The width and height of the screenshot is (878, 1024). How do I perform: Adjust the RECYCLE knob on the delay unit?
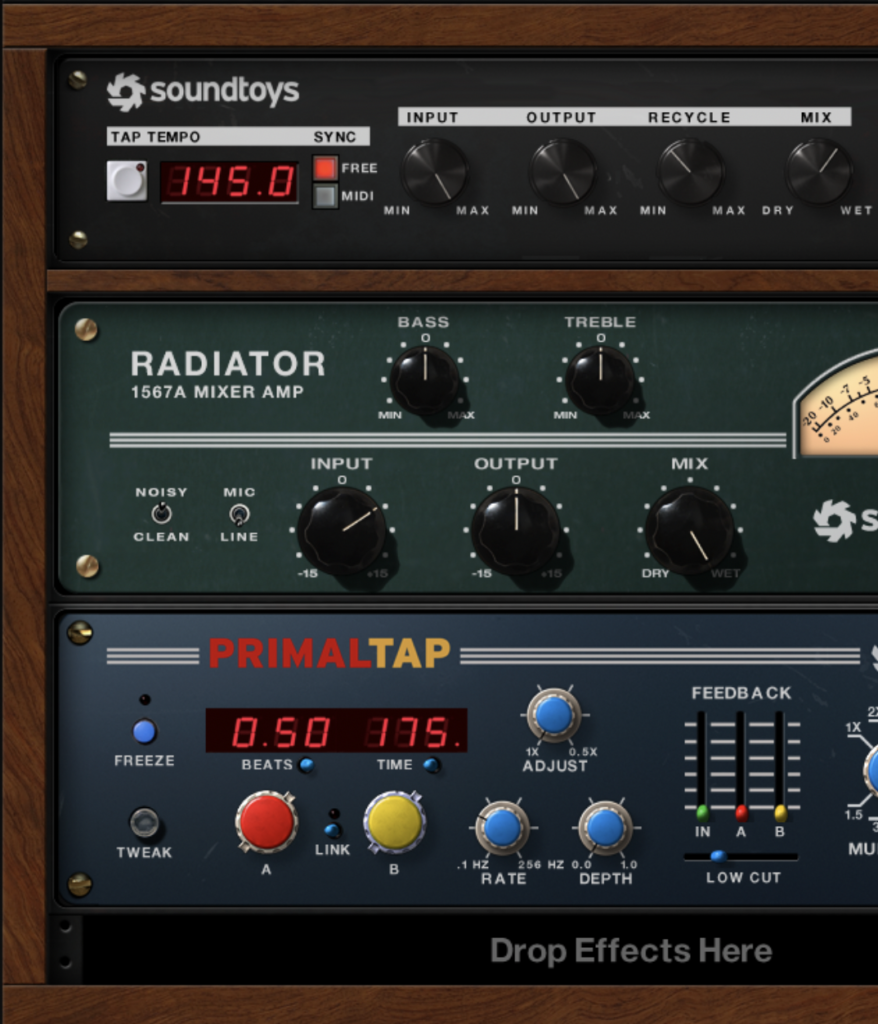point(689,170)
